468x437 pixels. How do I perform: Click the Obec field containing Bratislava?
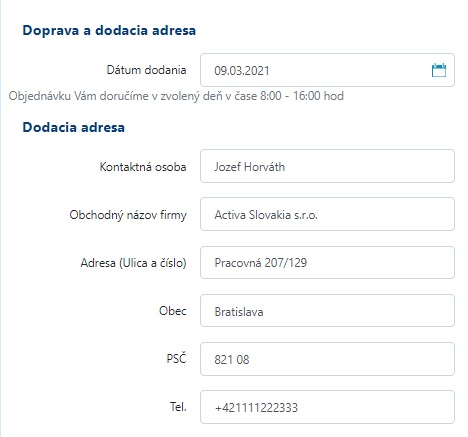click(327, 311)
